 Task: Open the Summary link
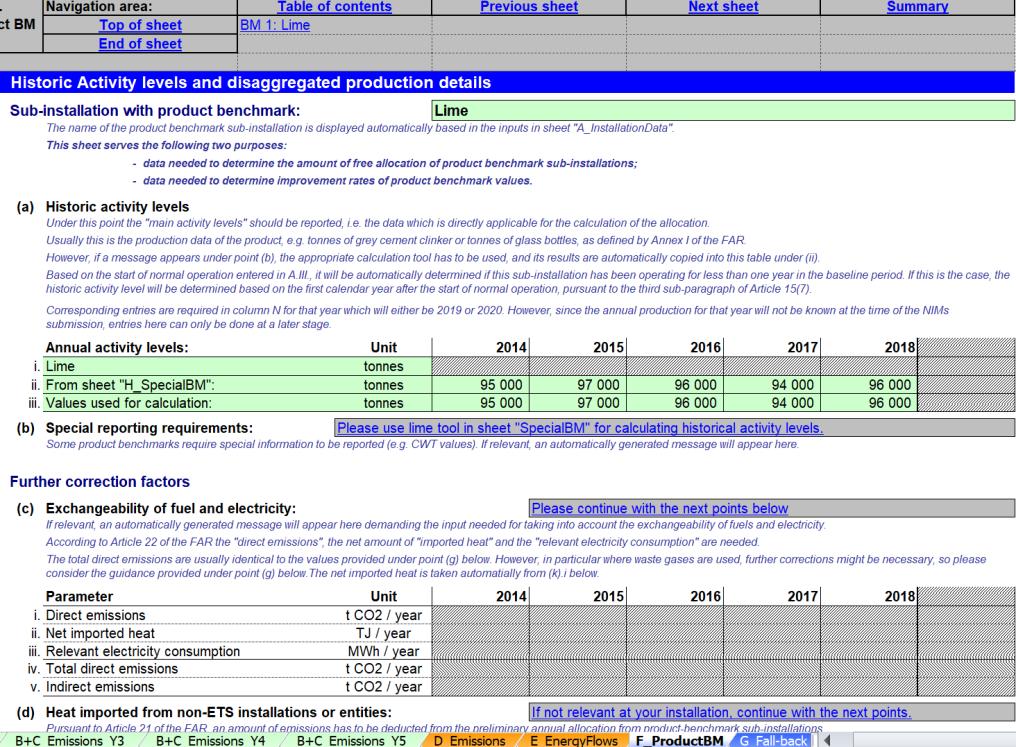tap(918, 6)
